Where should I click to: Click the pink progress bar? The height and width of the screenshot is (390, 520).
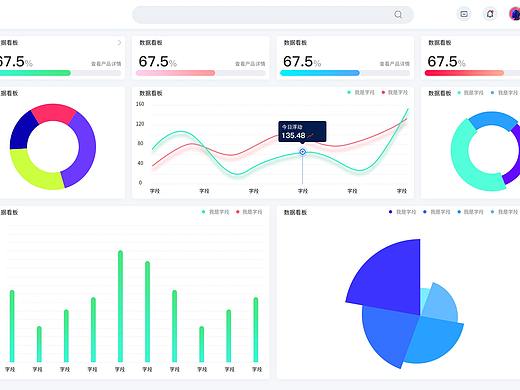click(201, 73)
